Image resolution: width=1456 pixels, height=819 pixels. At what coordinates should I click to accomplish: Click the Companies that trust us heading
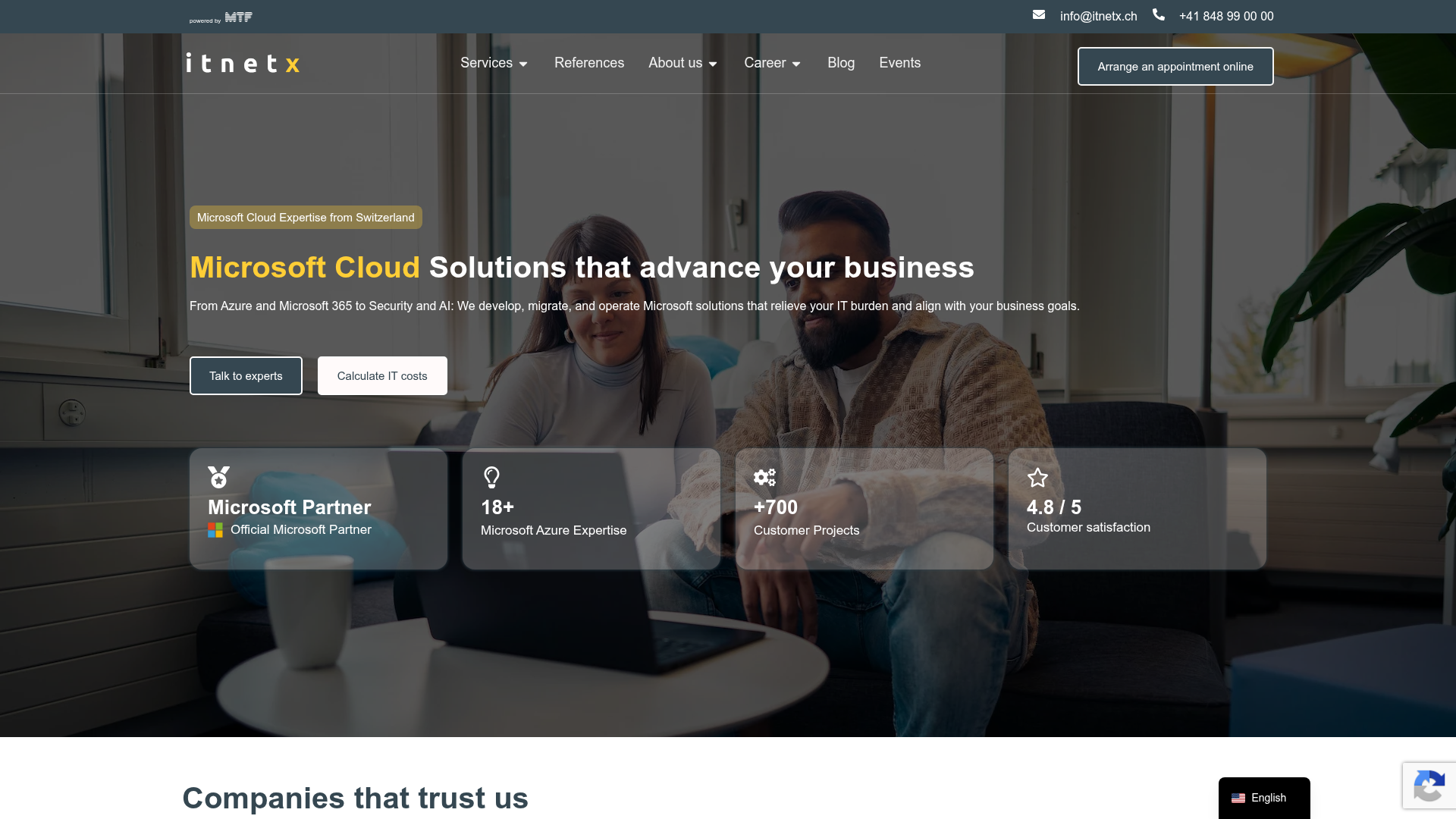click(355, 798)
